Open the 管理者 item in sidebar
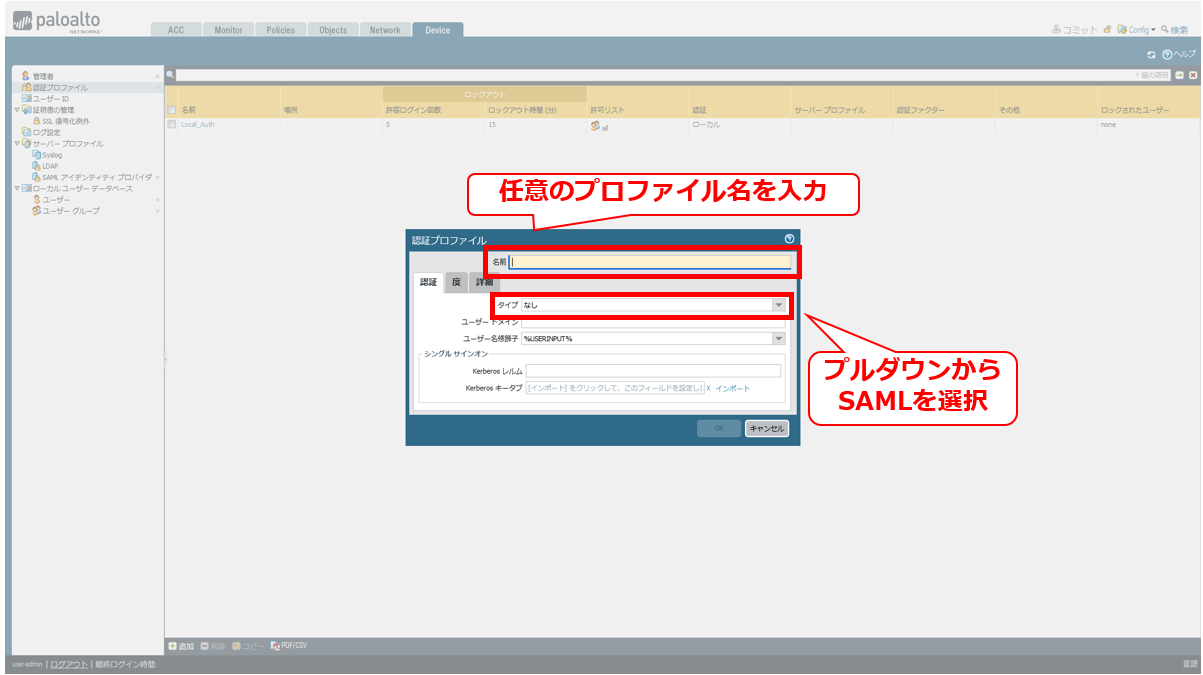The height and width of the screenshot is (675, 1203). point(43,76)
